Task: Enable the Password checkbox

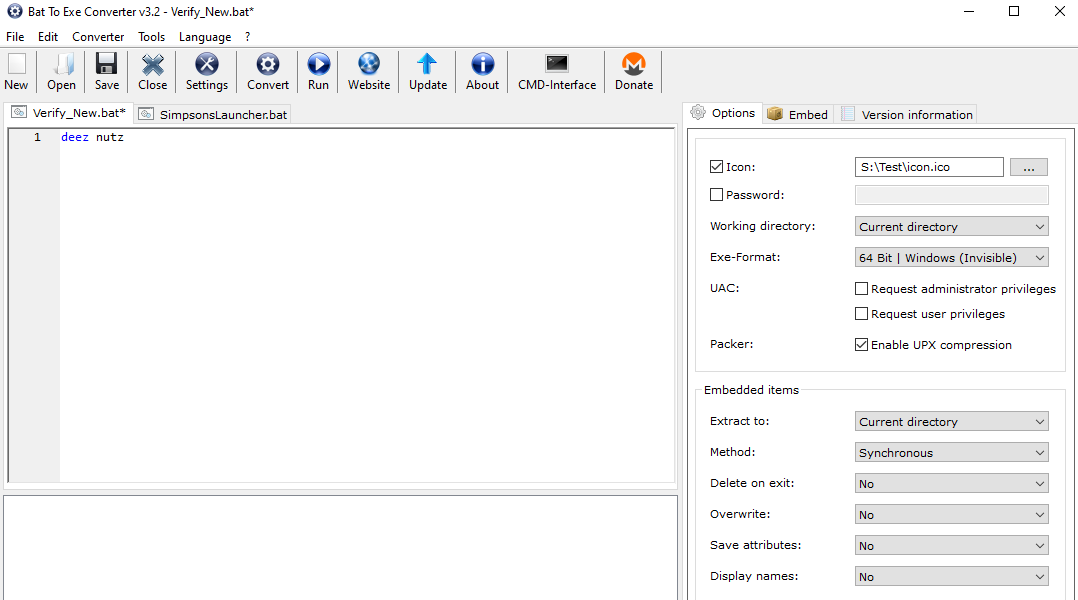Action: click(x=716, y=195)
